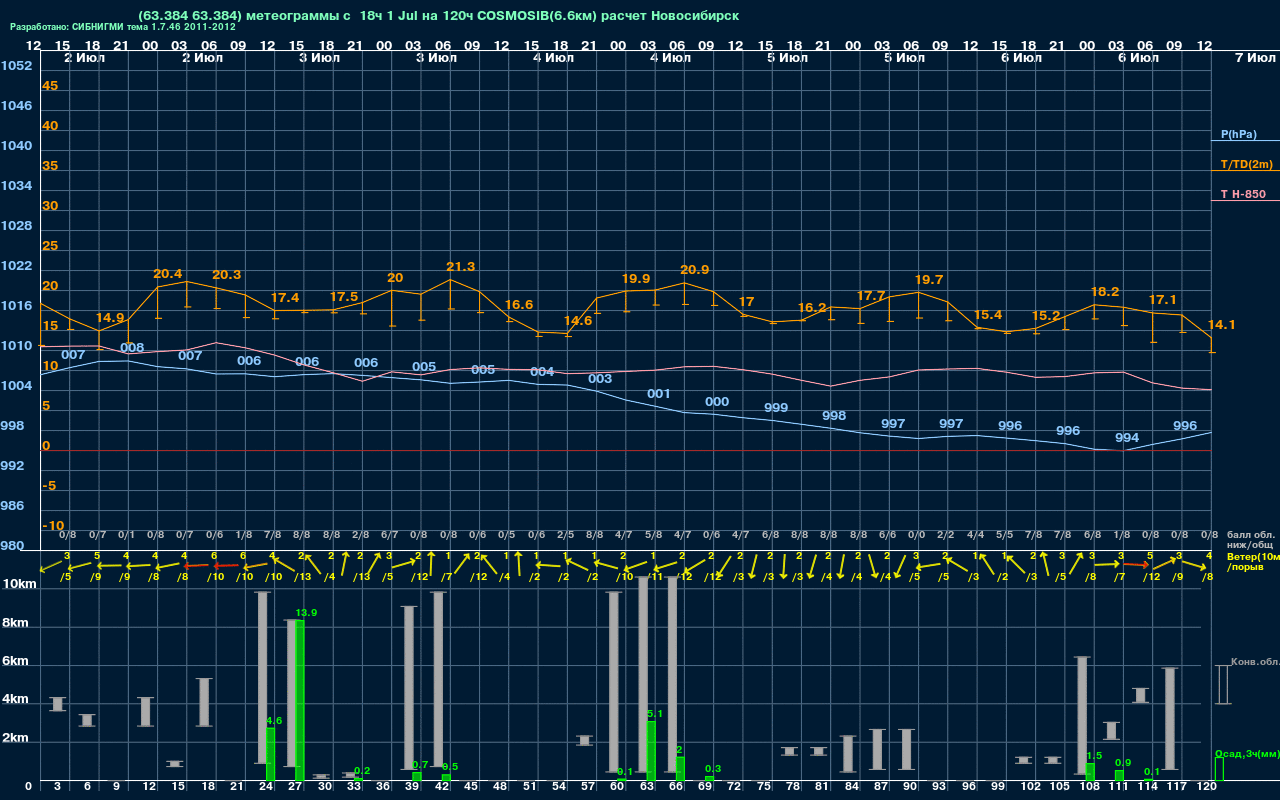Click the 999 pressure label
The height and width of the screenshot is (800, 1280).
(776, 408)
